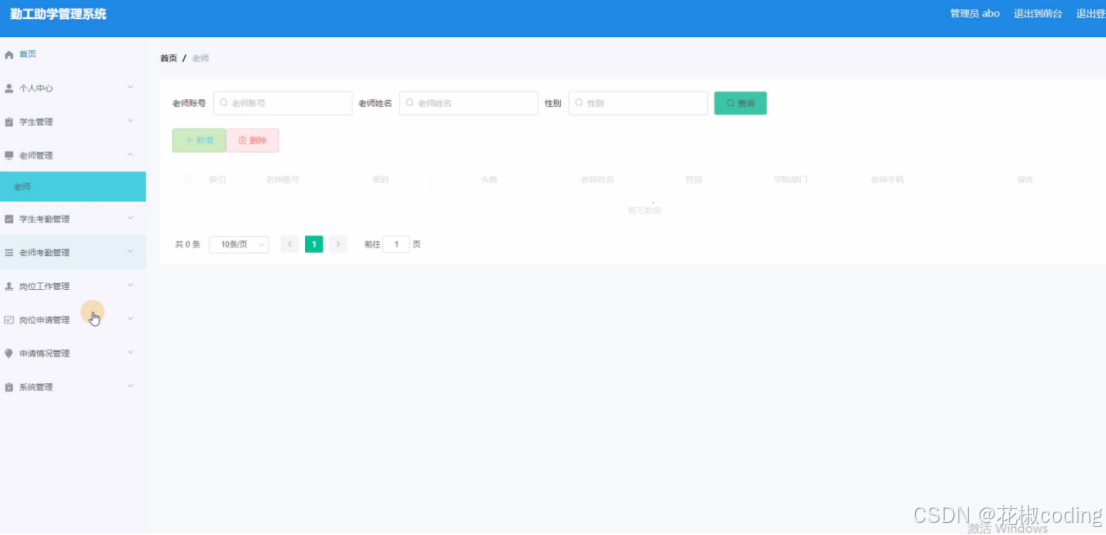The width and height of the screenshot is (1106, 535).
Task: Click the monitor icon beside 老师管理
Action: [x=9, y=155]
